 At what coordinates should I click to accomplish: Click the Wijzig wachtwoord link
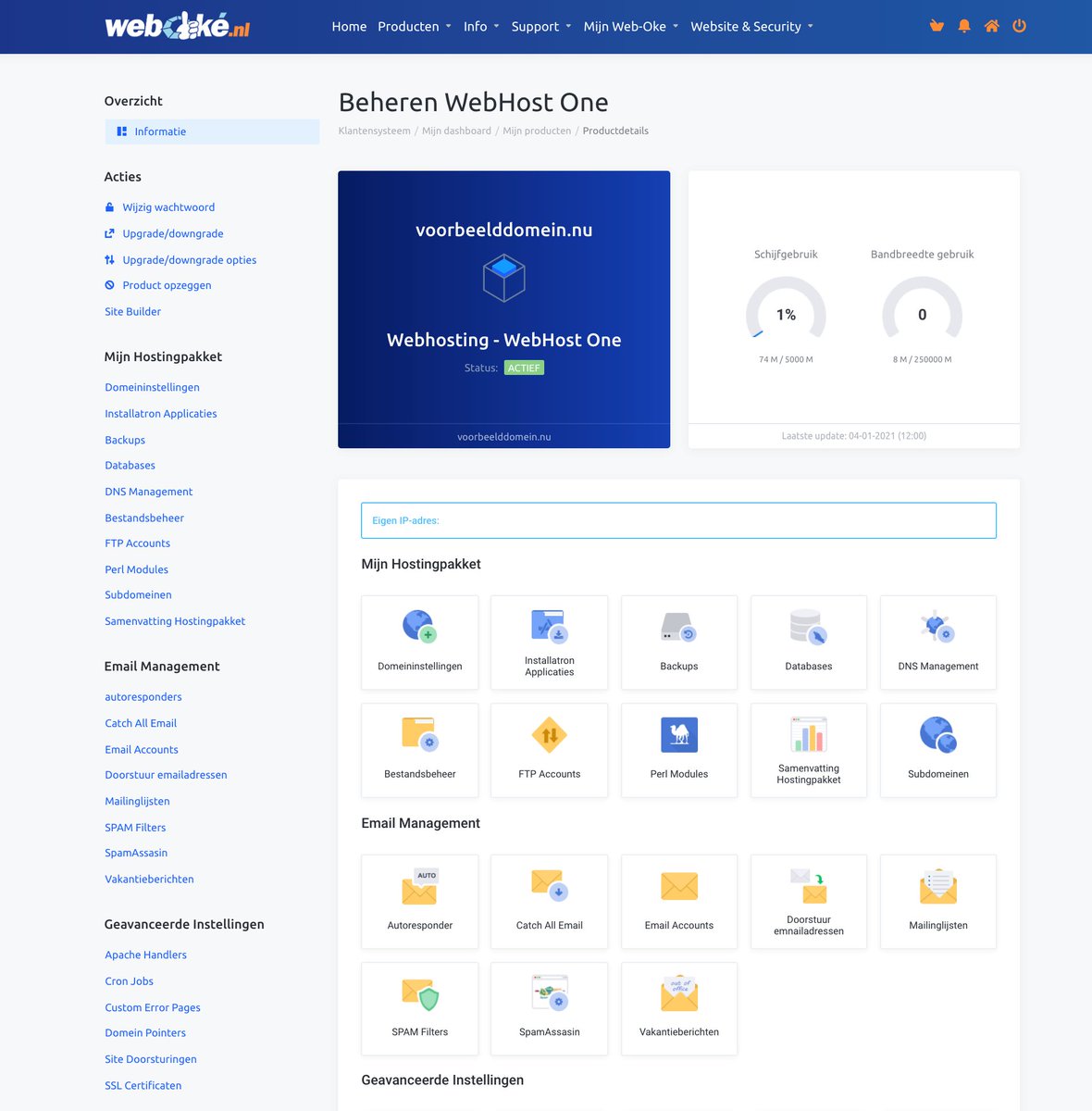[168, 206]
